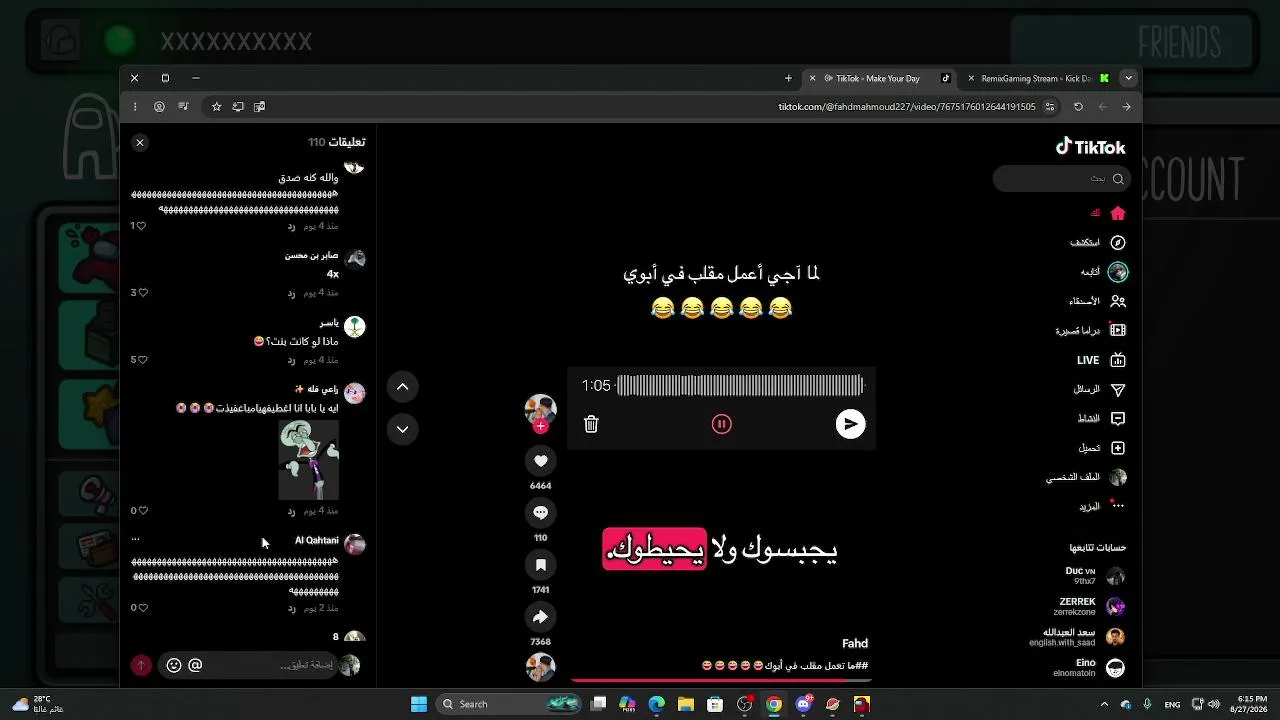Expand the browser tab search dropdown

pyautogui.click(x=1128, y=78)
